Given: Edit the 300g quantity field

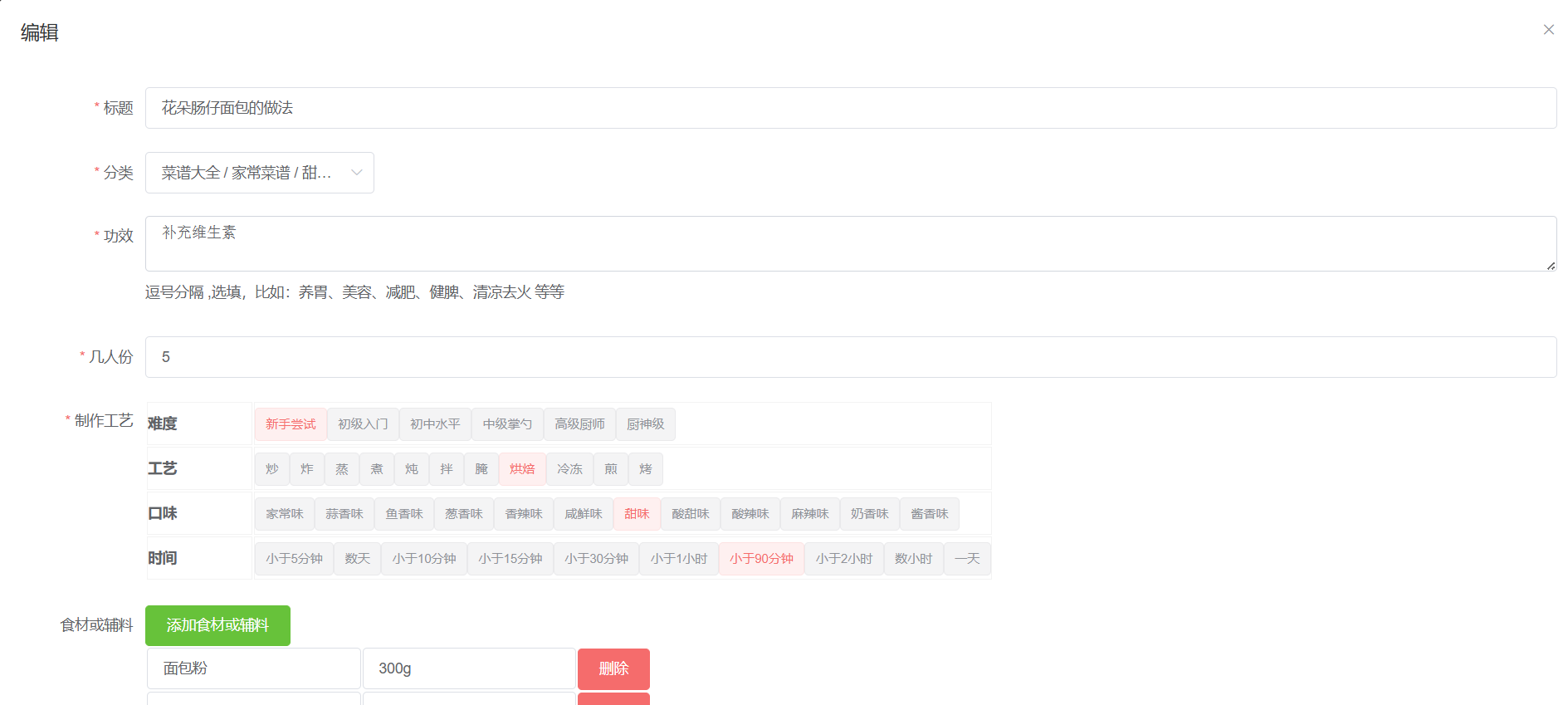Looking at the screenshot, I should pos(469,668).
